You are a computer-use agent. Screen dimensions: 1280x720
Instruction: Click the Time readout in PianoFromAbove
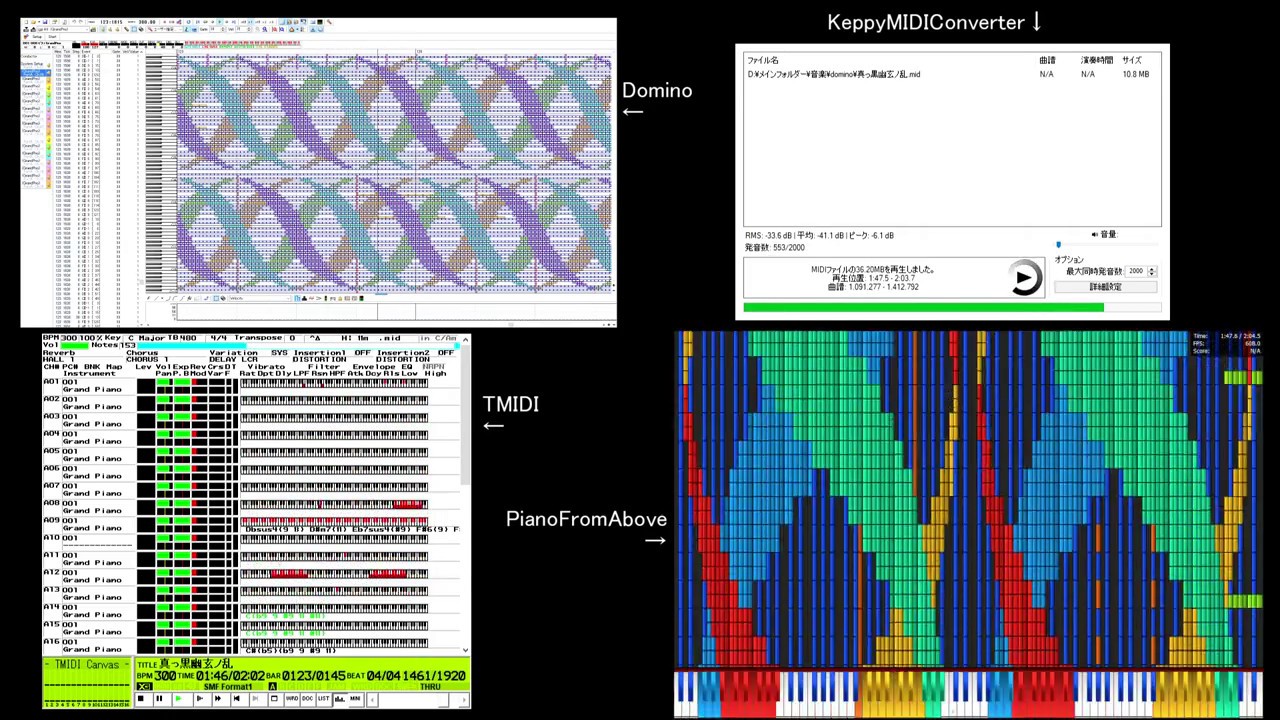click(1226, 336)
